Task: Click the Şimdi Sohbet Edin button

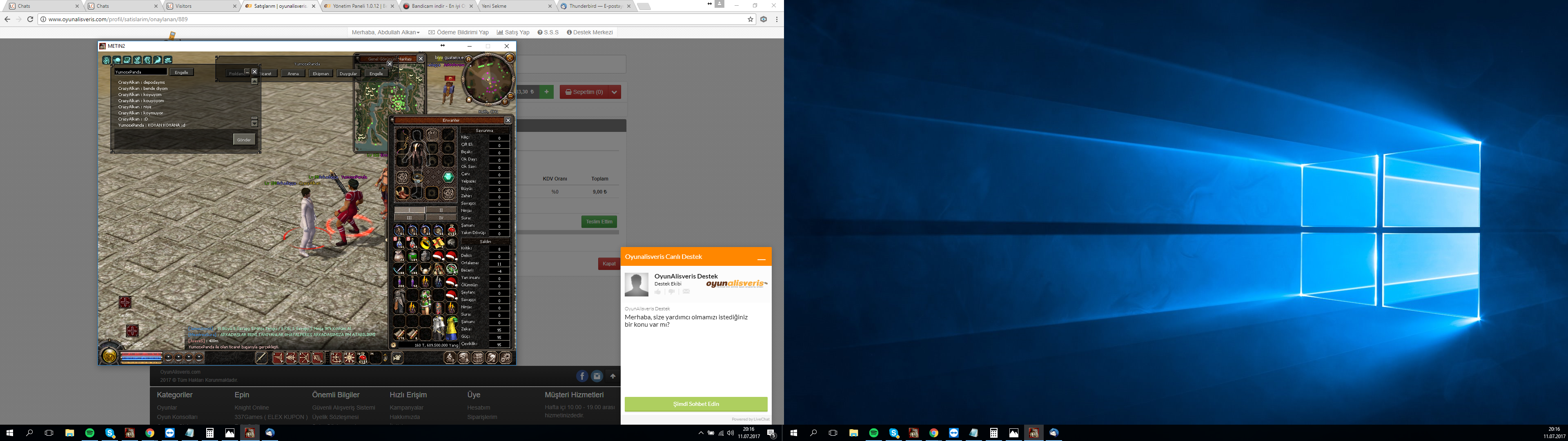Action: point(696,404)
